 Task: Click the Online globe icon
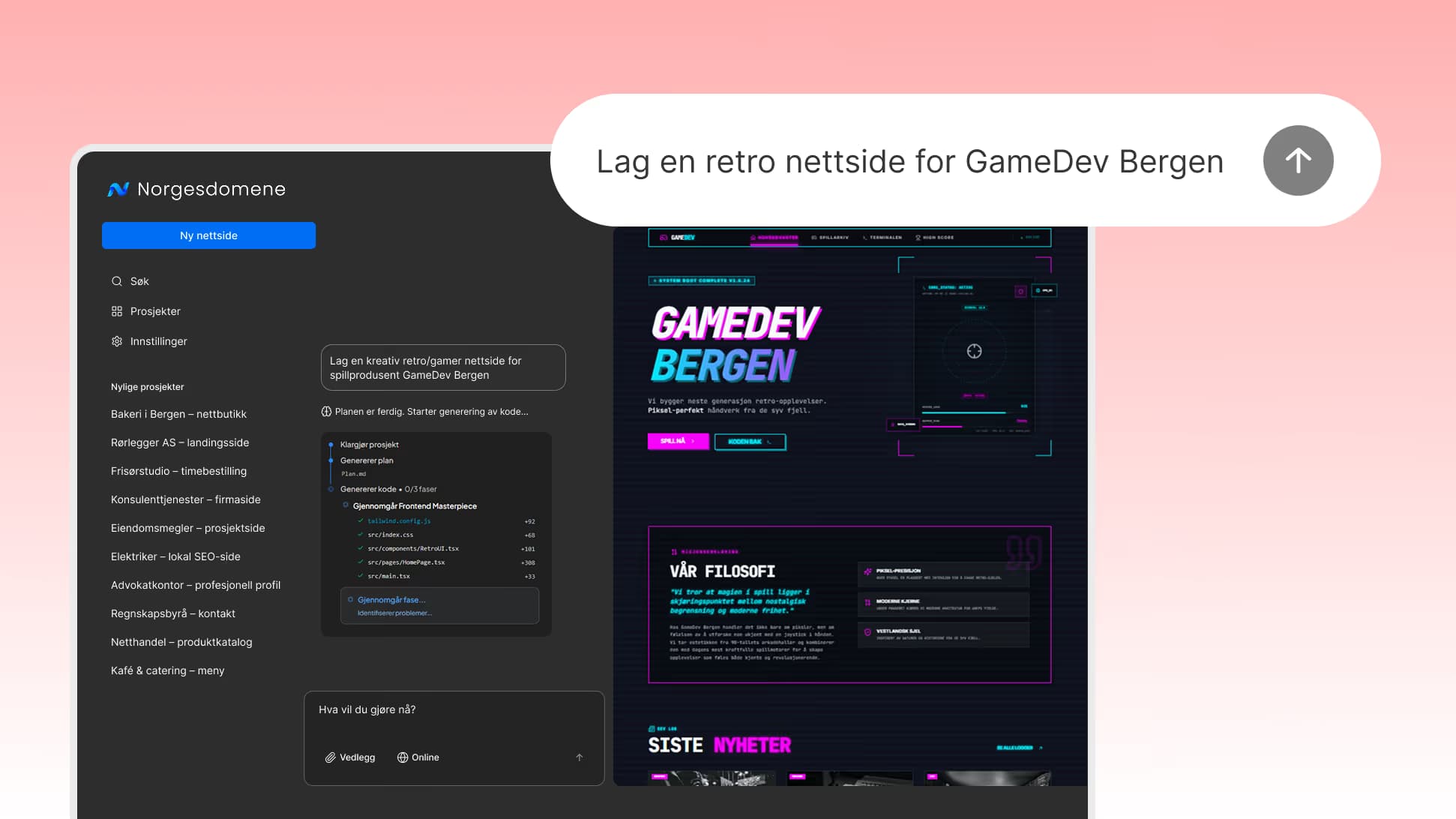pos(403,757)
